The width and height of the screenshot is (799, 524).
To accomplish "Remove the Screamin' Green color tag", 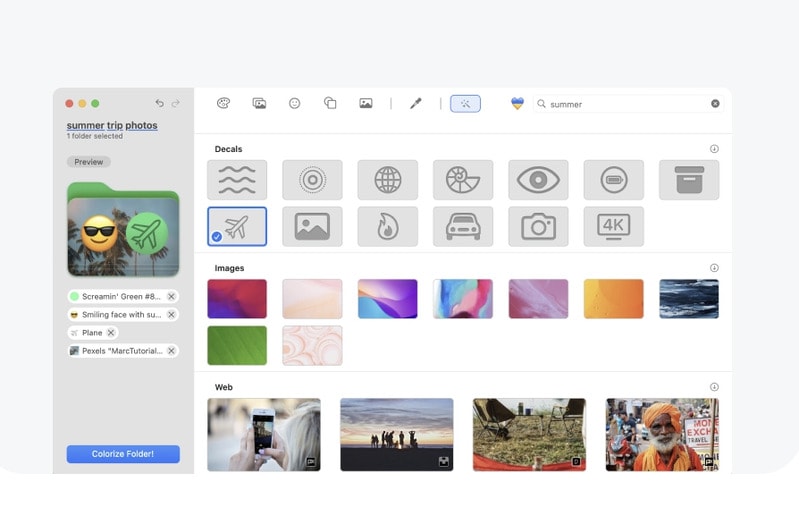I will (x=171, y=296).
